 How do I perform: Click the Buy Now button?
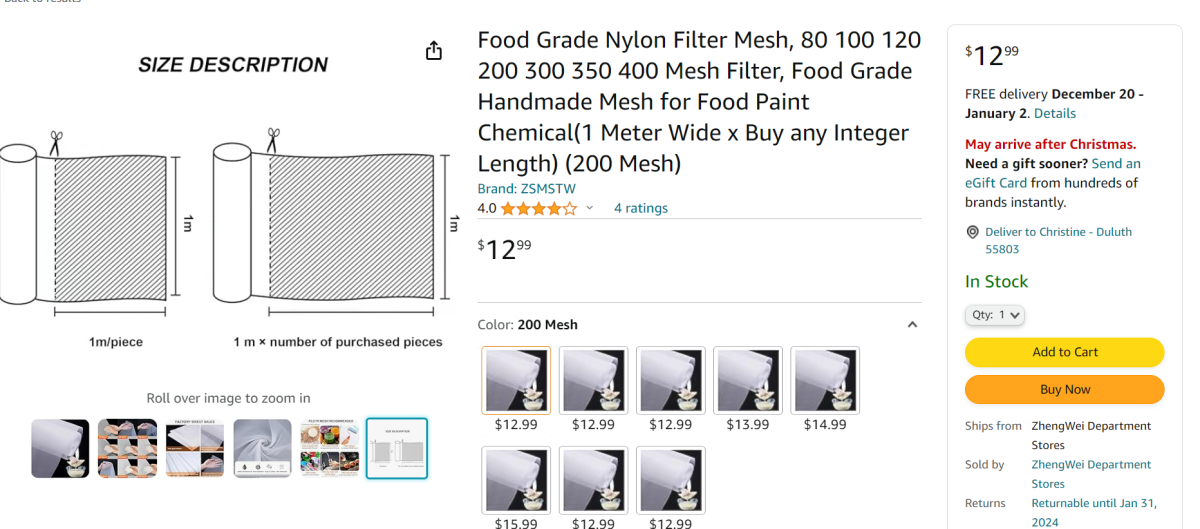[x=1065, y=389]
